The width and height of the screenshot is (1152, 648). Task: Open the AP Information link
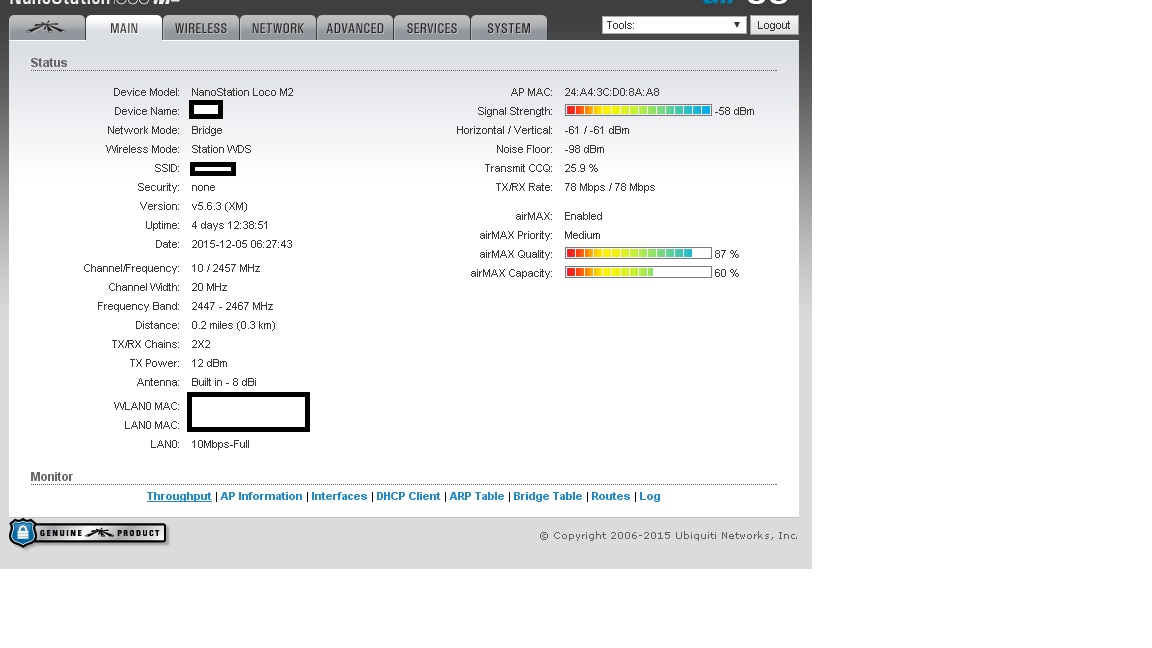click(x=262, y=496)
